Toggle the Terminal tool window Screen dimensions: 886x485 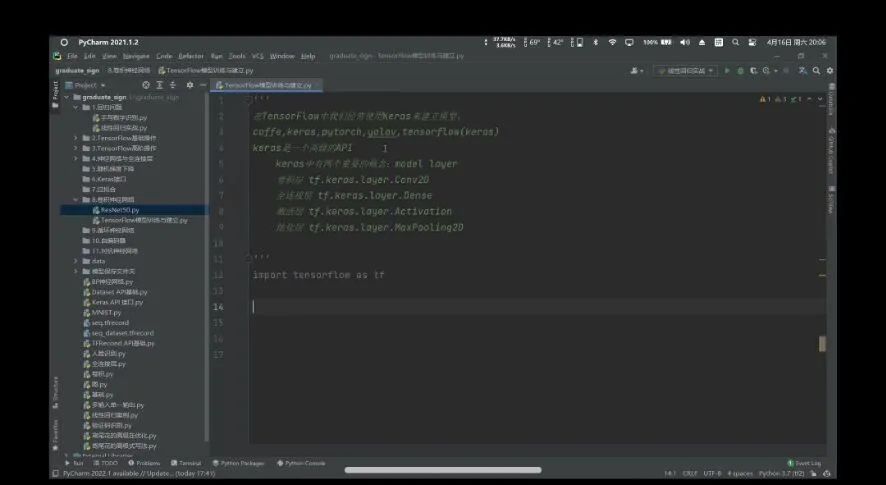tap(186, 463)
